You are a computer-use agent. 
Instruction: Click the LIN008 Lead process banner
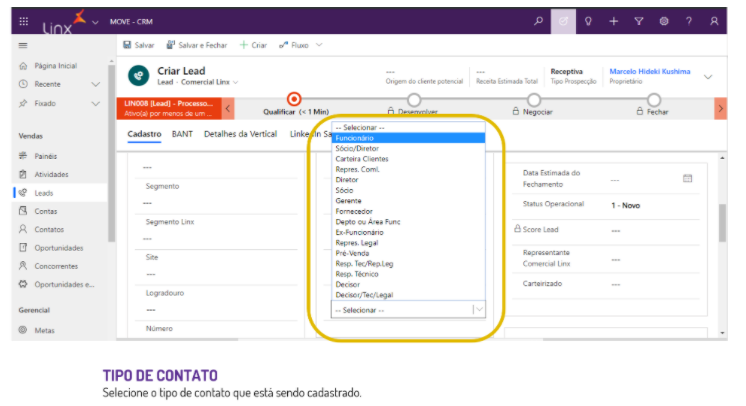coord(169,109)
